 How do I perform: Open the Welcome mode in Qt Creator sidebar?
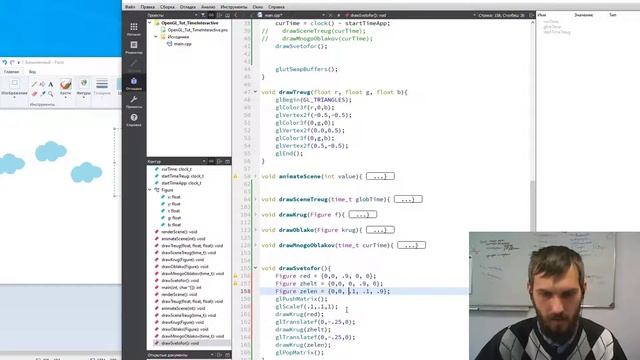pos(133,29)
